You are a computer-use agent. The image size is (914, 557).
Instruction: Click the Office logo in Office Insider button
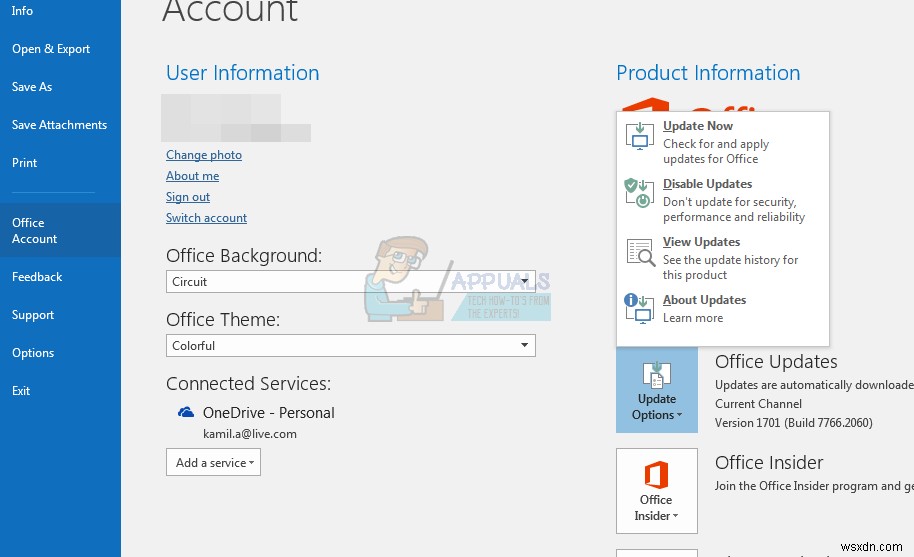[x=656, y=474]
